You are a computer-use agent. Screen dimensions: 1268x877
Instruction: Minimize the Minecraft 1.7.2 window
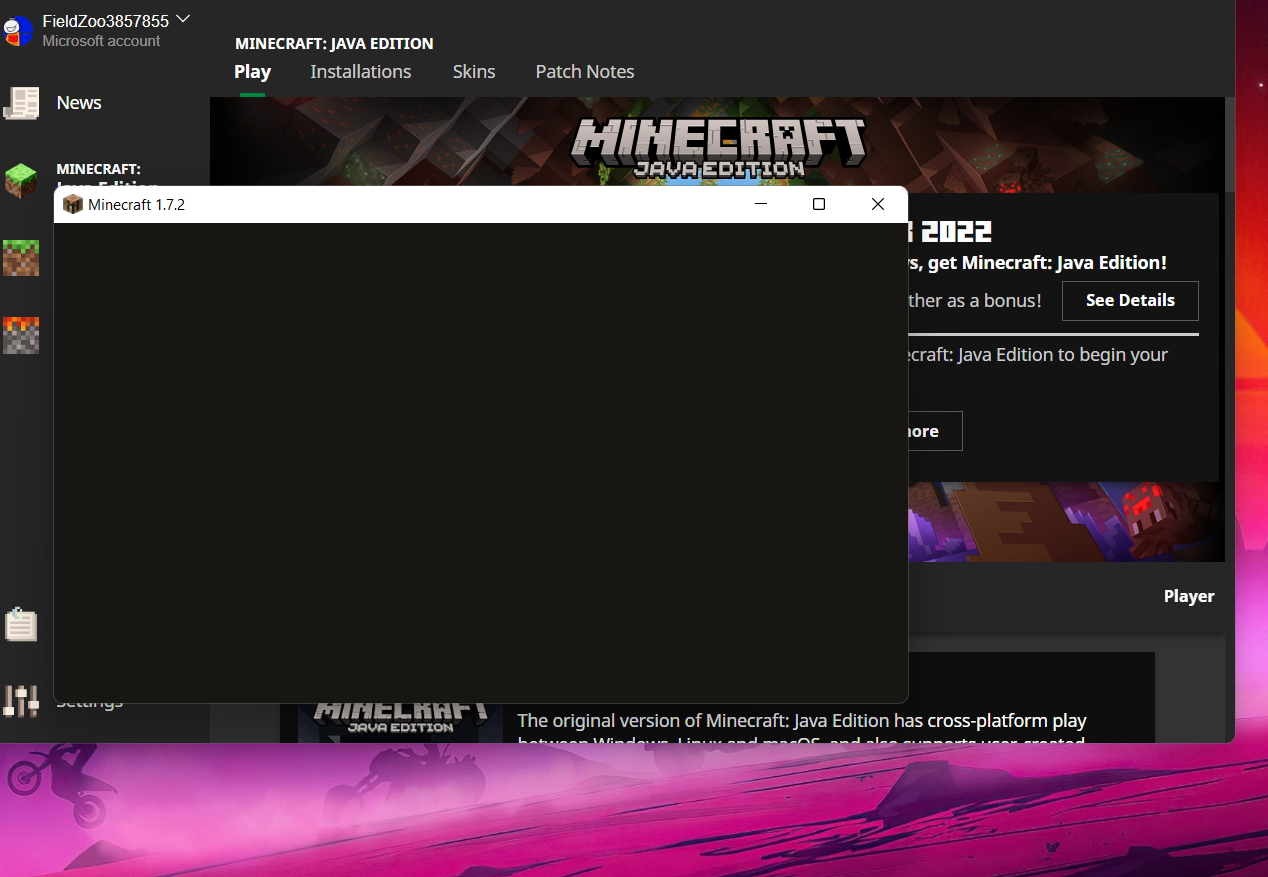pos(761,204)
